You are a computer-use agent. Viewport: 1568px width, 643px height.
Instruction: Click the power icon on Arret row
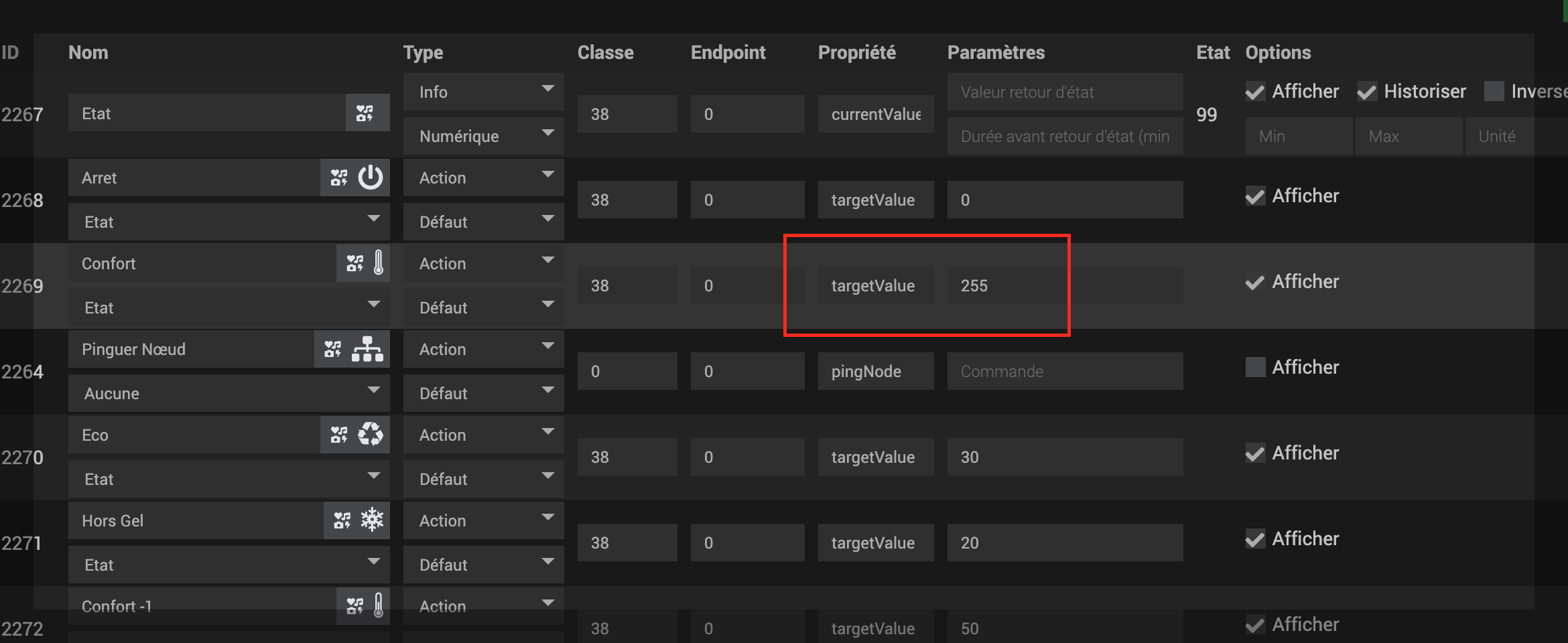click(370, 177)
